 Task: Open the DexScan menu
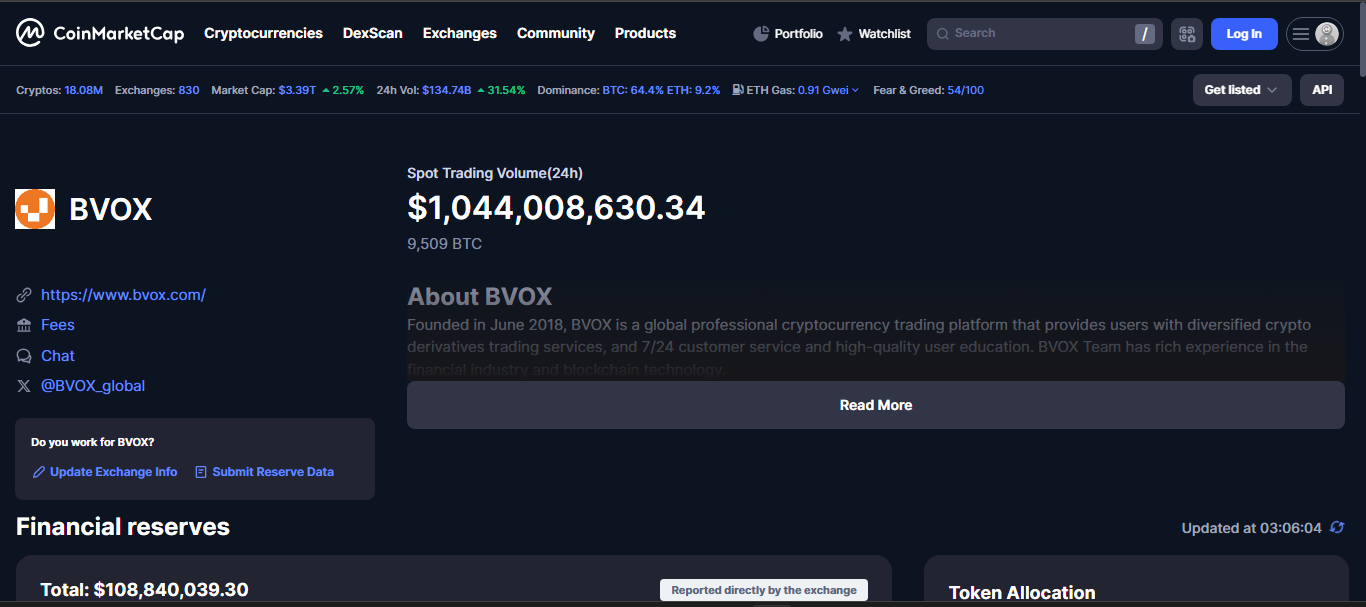tap(372, 33)
